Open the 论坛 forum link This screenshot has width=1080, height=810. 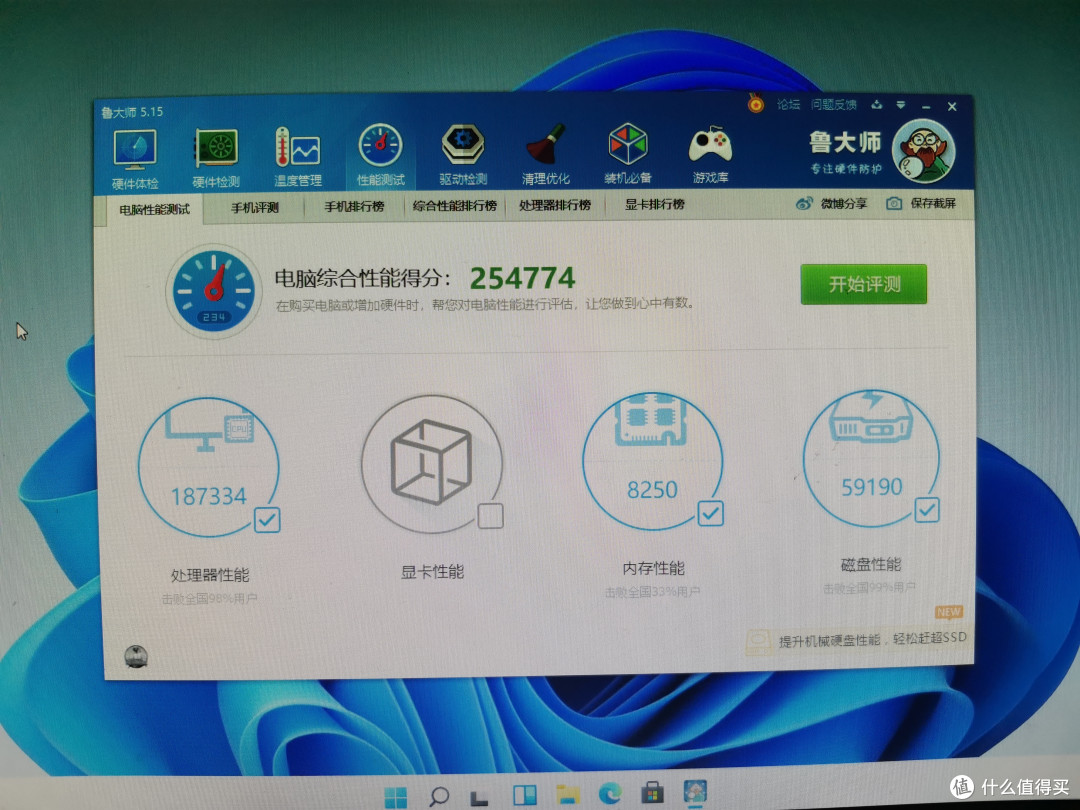pyautogui.click(x=788, y=104)
